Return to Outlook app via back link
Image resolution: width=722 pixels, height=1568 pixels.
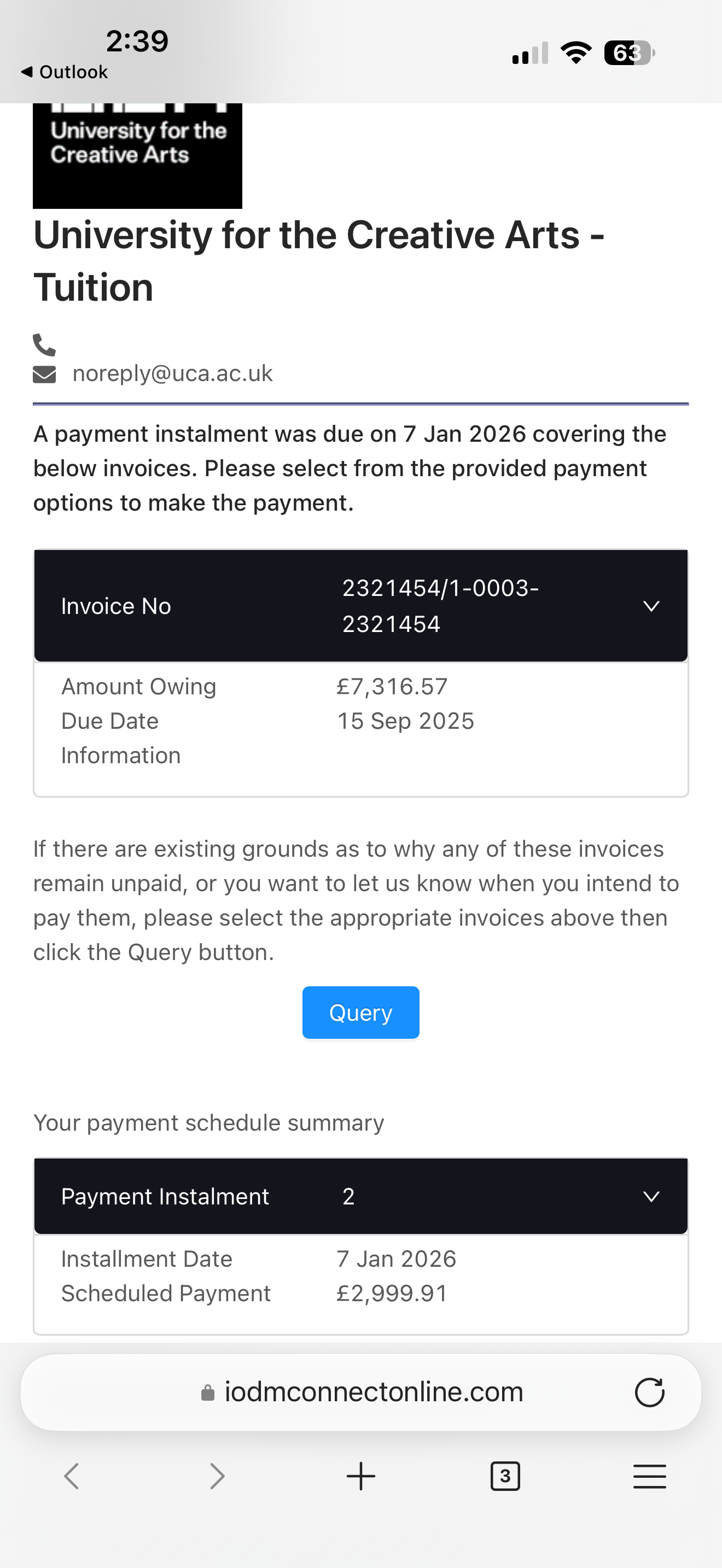tap(65, 72)
